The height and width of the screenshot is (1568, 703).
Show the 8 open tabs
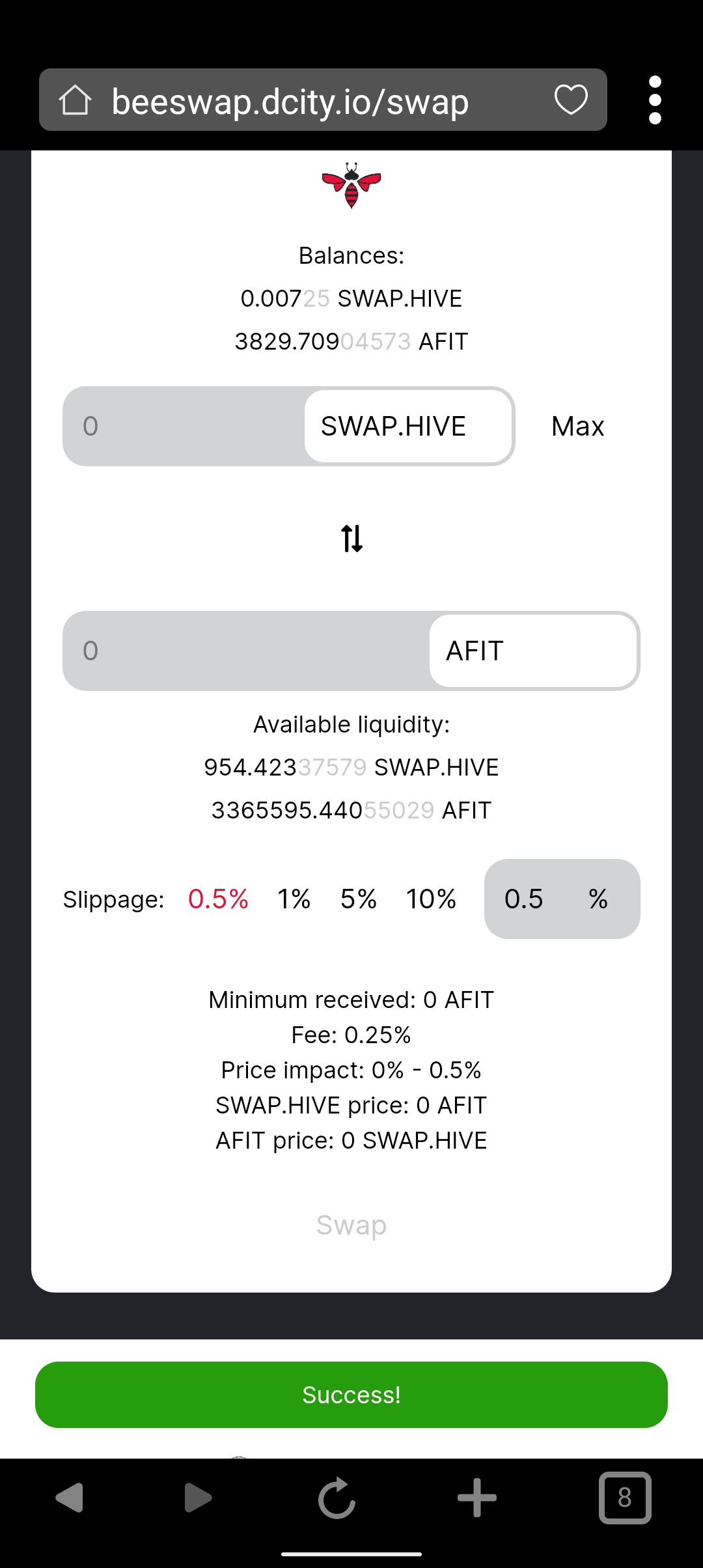tap(625, 1498)
